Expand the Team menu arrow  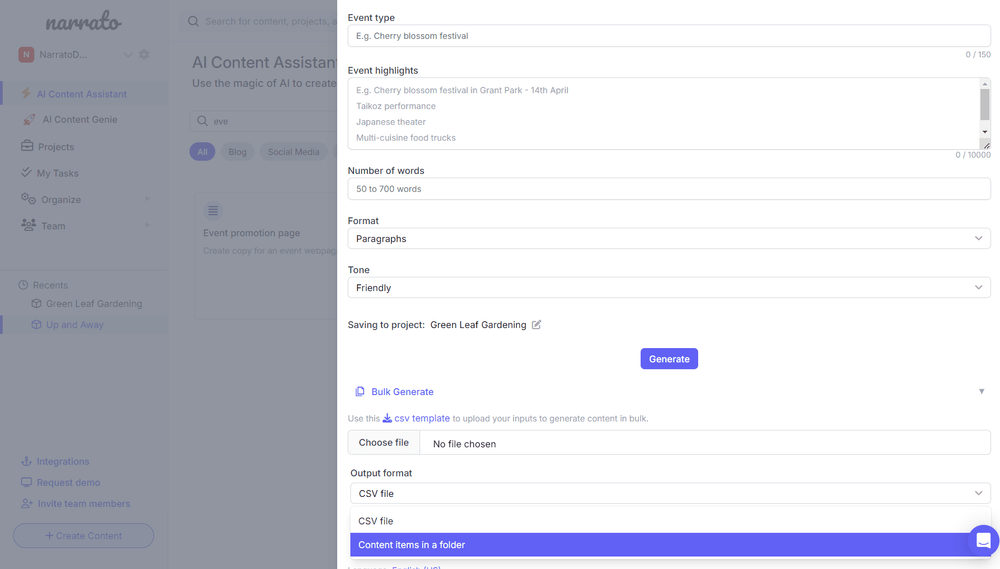pyautogui.click(x=147, y=225)
